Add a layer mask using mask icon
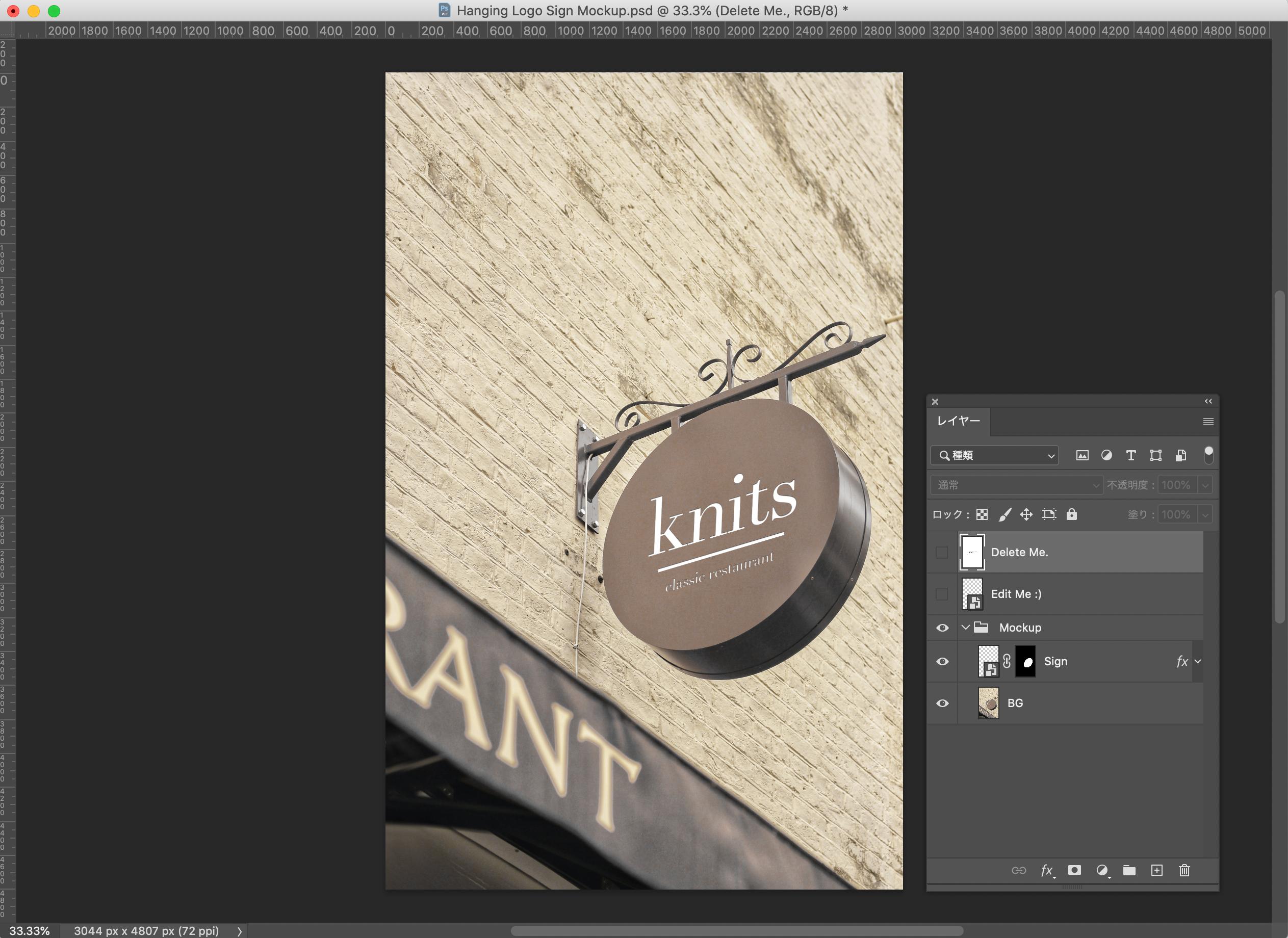 (1074, 870)
